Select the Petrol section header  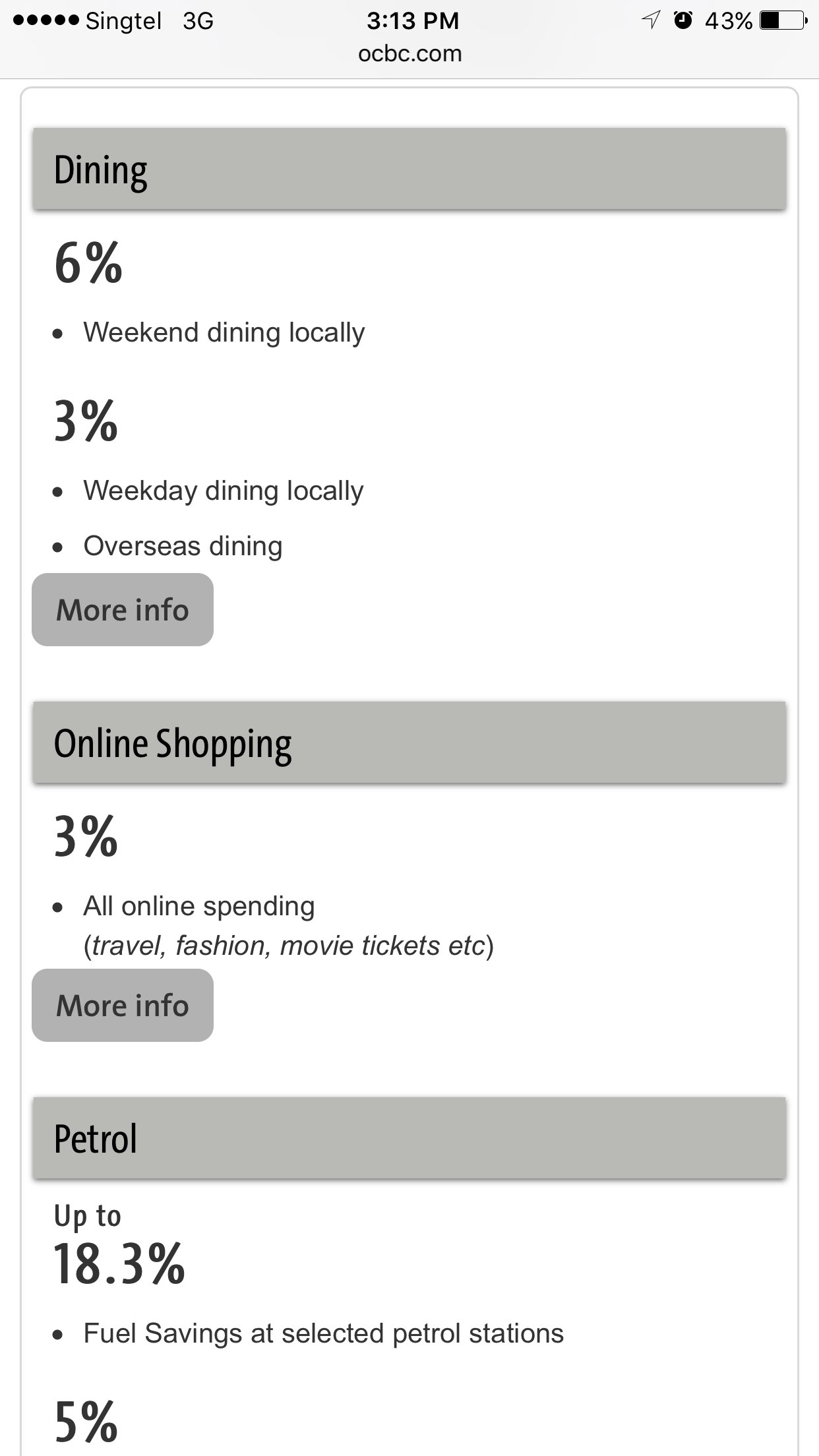(x=409, y=1138)
